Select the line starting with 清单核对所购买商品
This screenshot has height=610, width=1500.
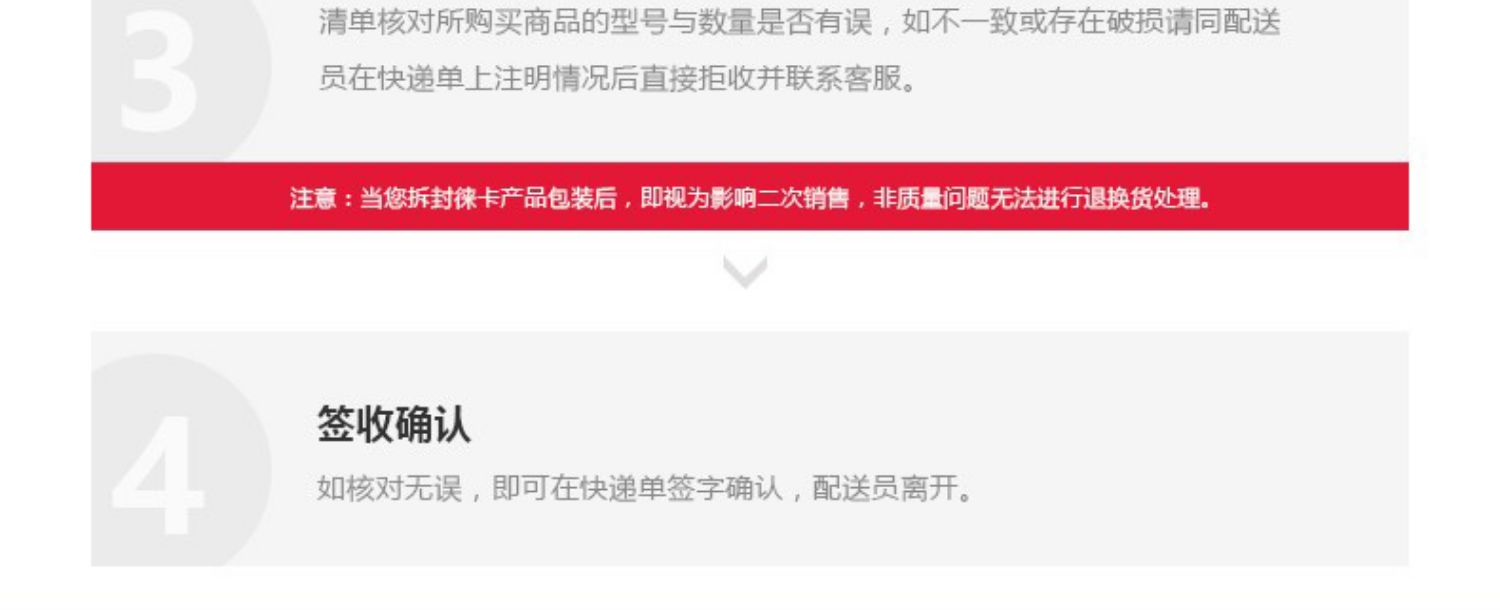[799, 22]
